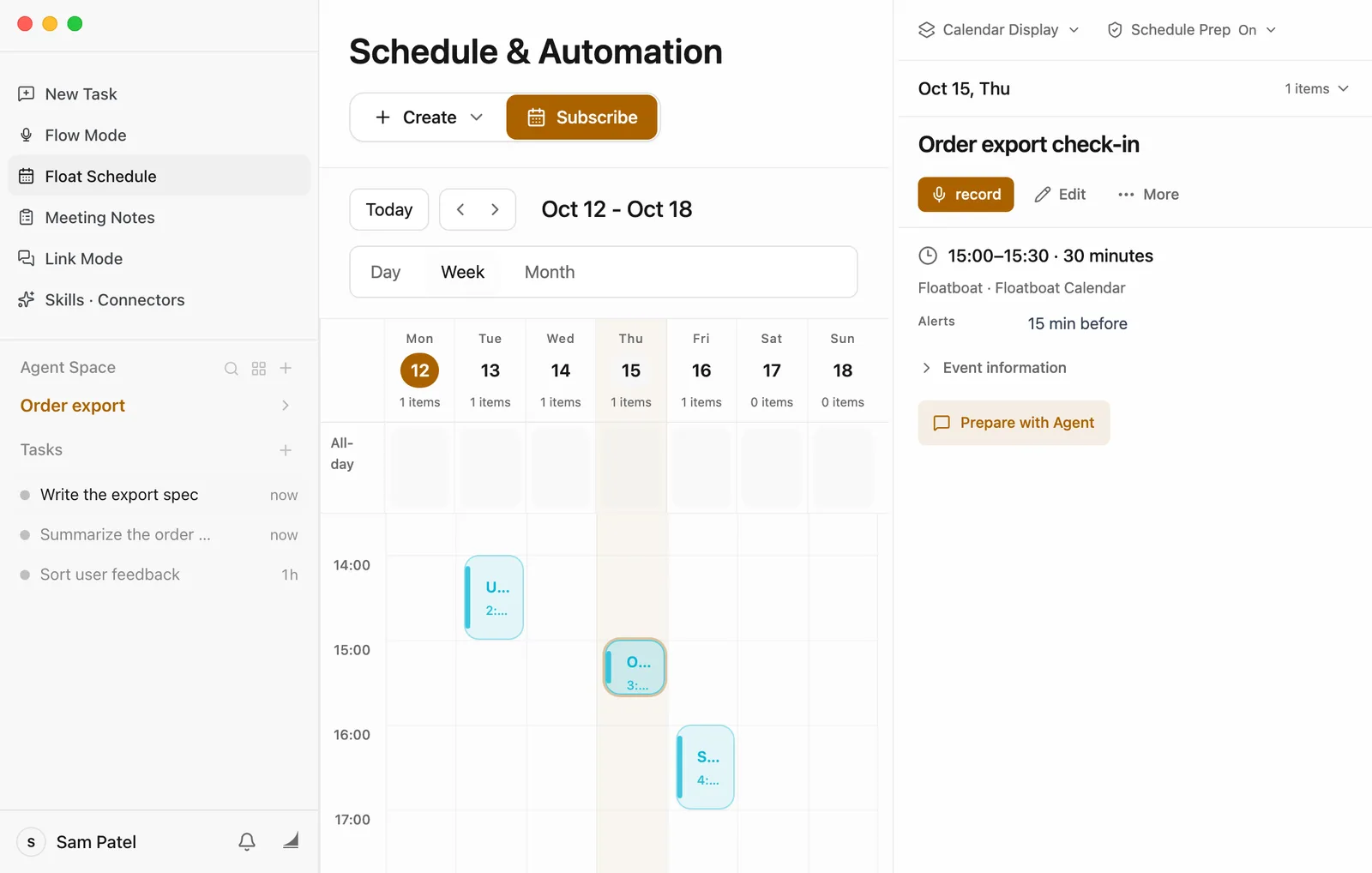Search within Agent Space
This screenshot has width=1372, height=873.
pyautogui.click(x=232, y=369)
